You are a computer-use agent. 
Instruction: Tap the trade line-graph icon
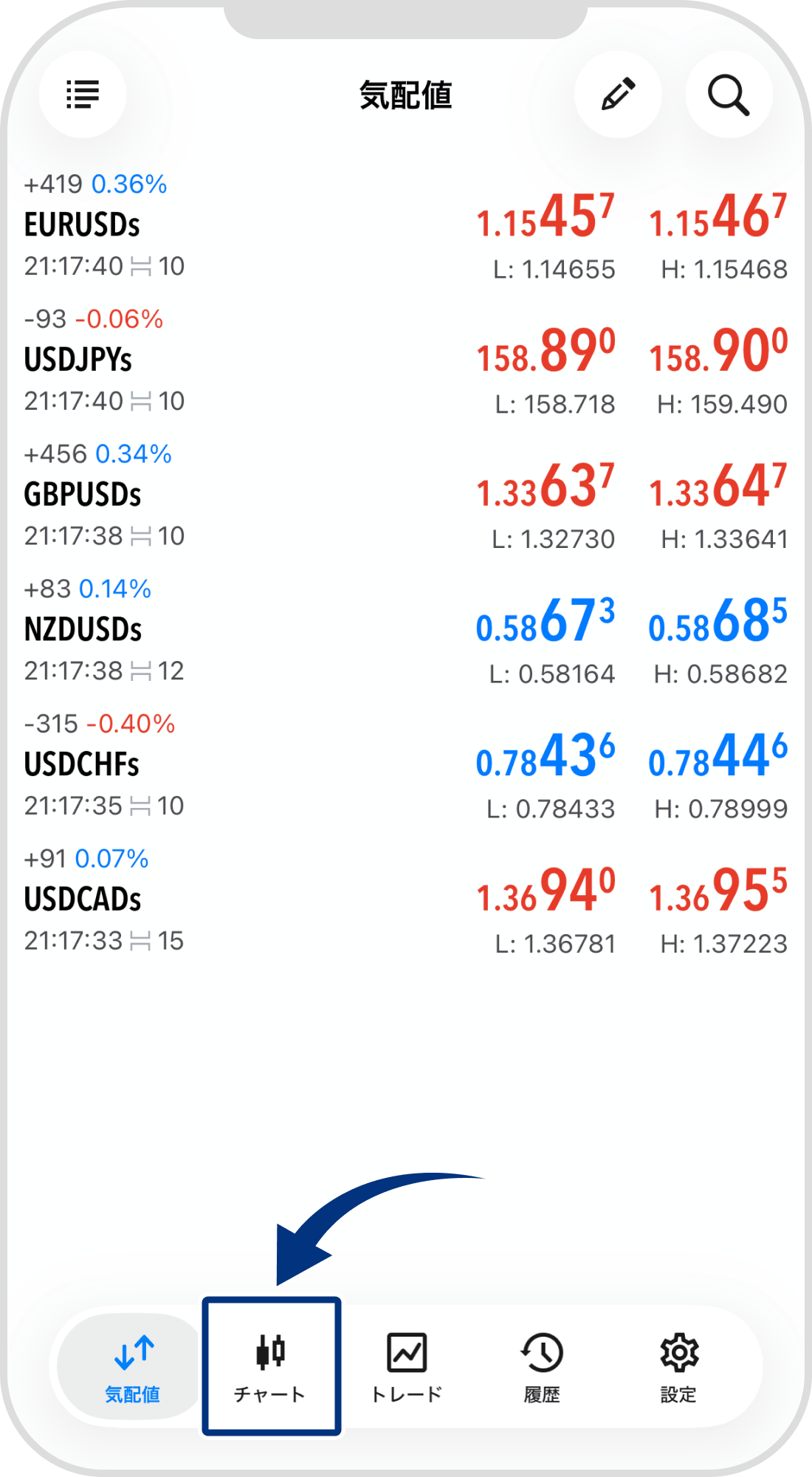pos(407,1351)
